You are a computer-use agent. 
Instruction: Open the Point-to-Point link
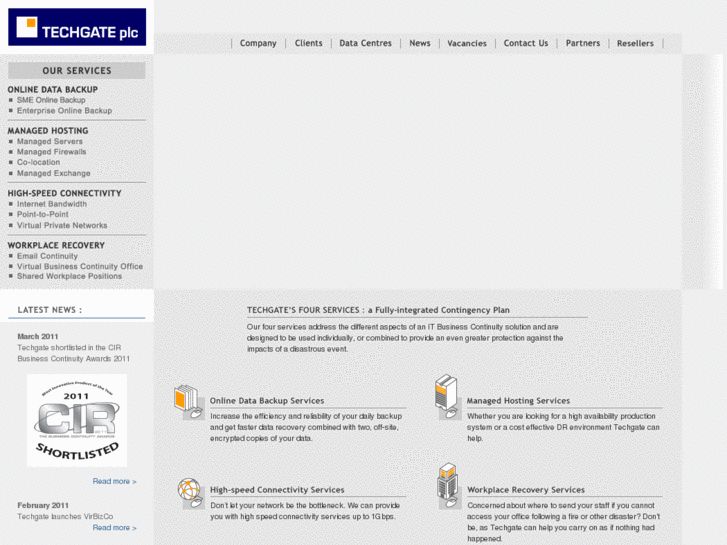pyautogui.click(x=43, y=214)
